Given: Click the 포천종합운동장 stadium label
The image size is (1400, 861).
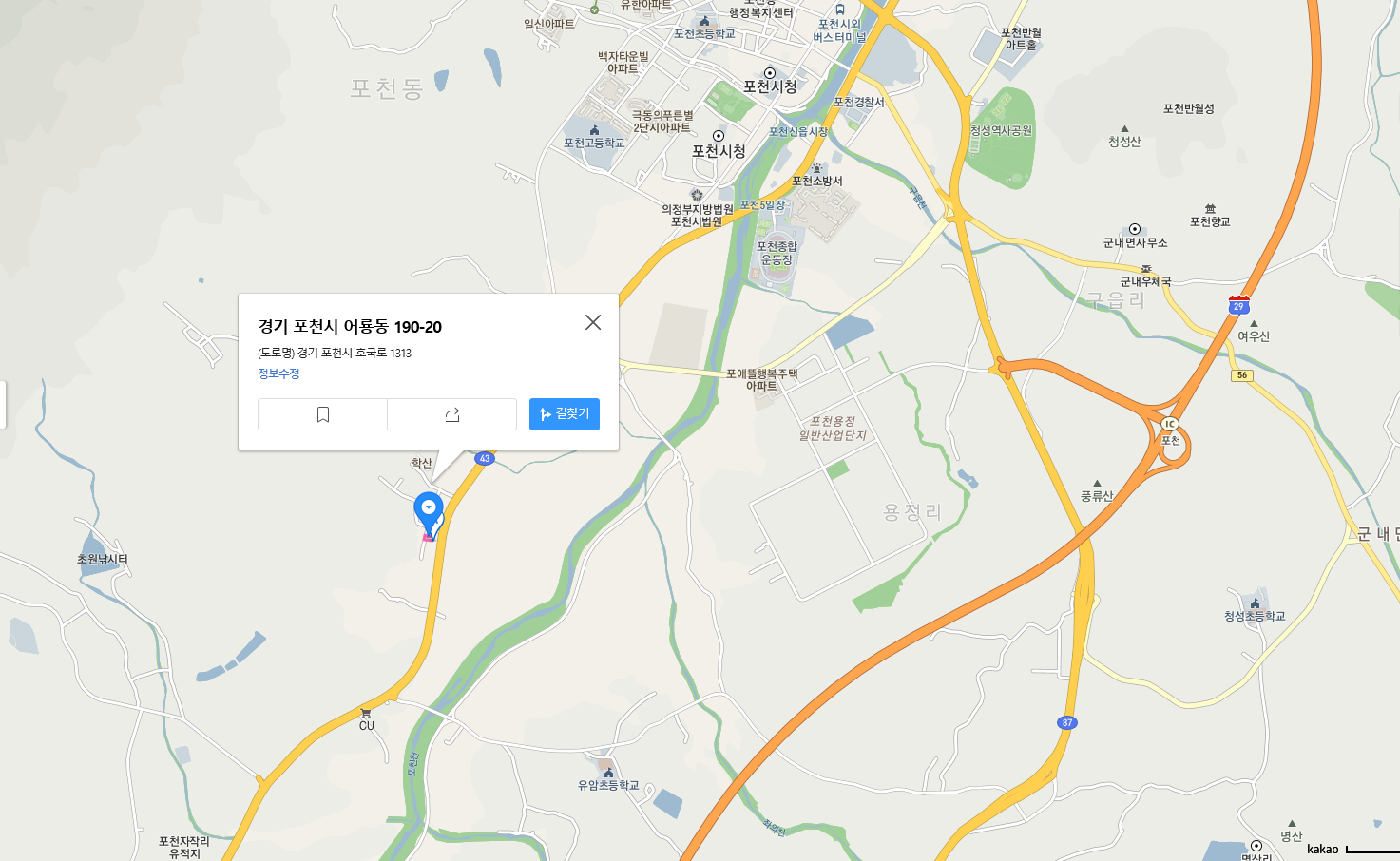Looking at the screenshot, I should click(777, 253).
